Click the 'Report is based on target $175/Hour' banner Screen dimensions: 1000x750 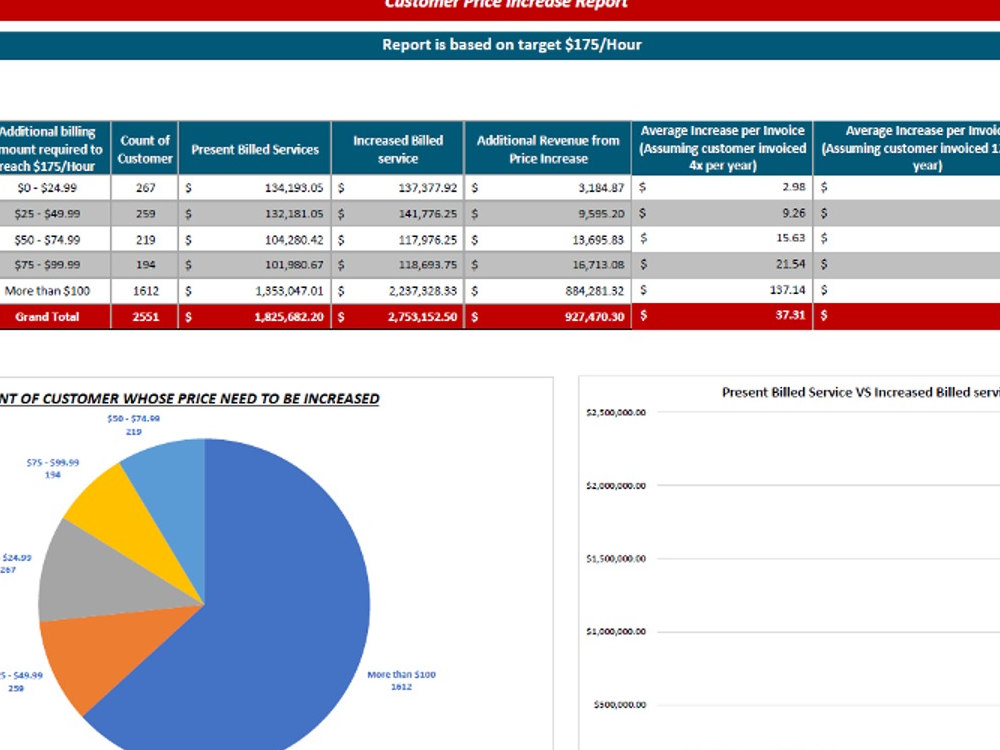pos(500,45)
